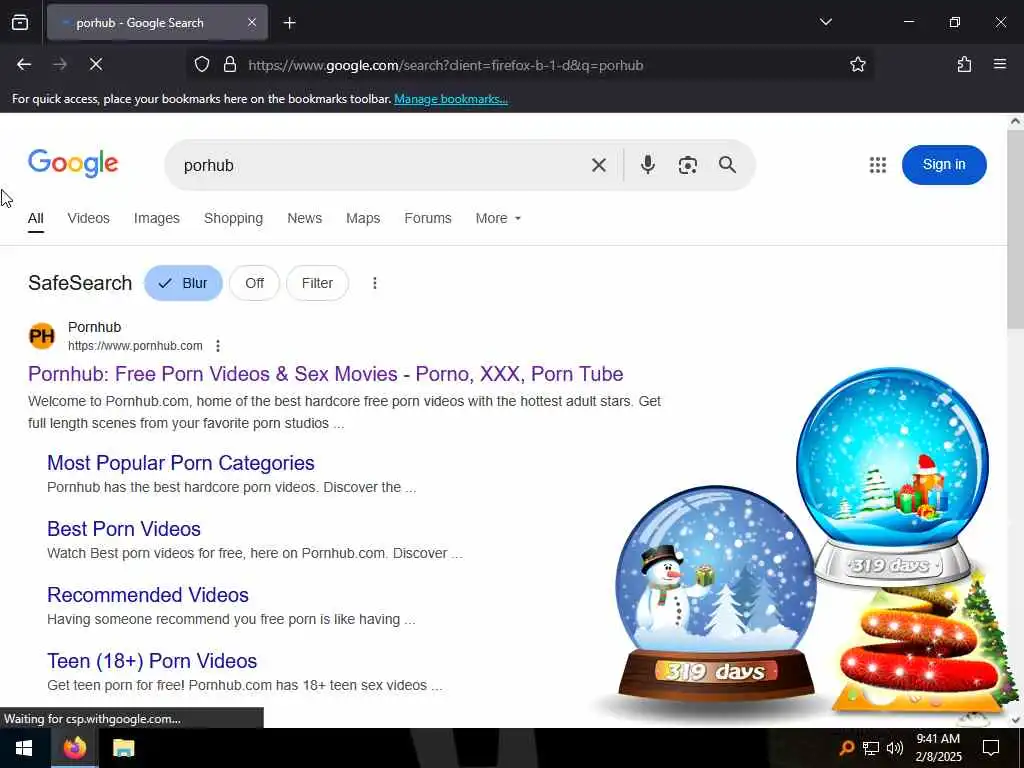Click Firefox icon in taskbar
This screenshot has width=1024, height=768.
point(74,748)
